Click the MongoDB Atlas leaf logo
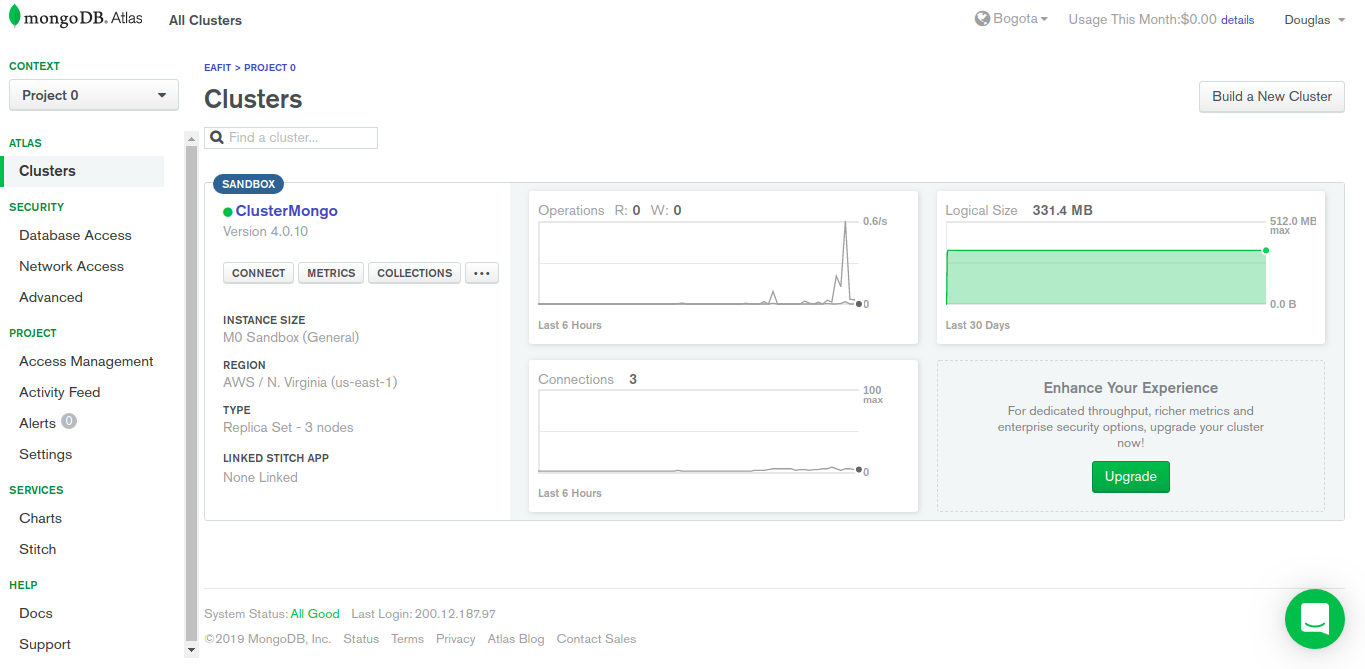 (15, 16)
